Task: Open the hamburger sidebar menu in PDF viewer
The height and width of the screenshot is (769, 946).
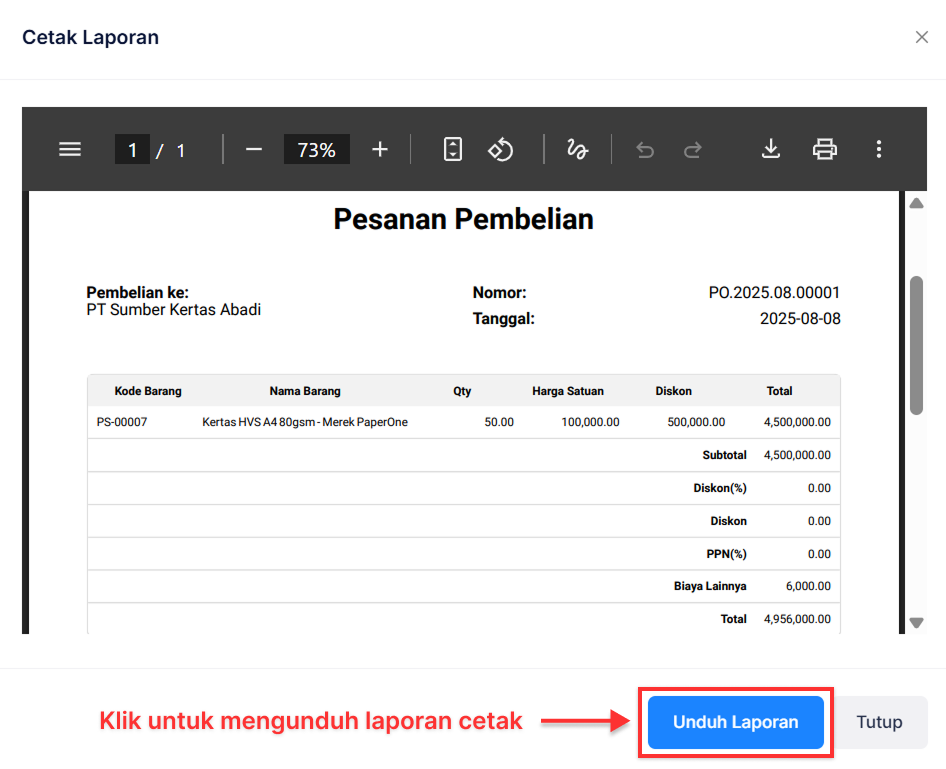Action: pyautogui.click(x=69, y=149)
